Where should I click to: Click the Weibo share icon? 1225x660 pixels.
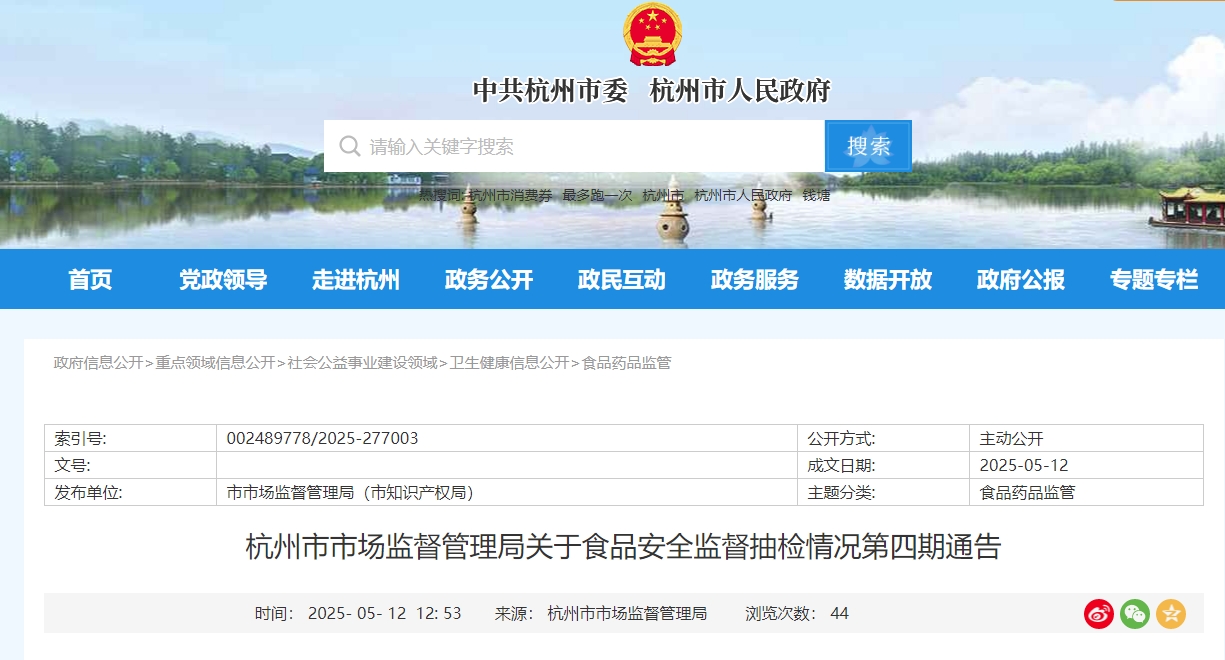[x=1099, y=614]
